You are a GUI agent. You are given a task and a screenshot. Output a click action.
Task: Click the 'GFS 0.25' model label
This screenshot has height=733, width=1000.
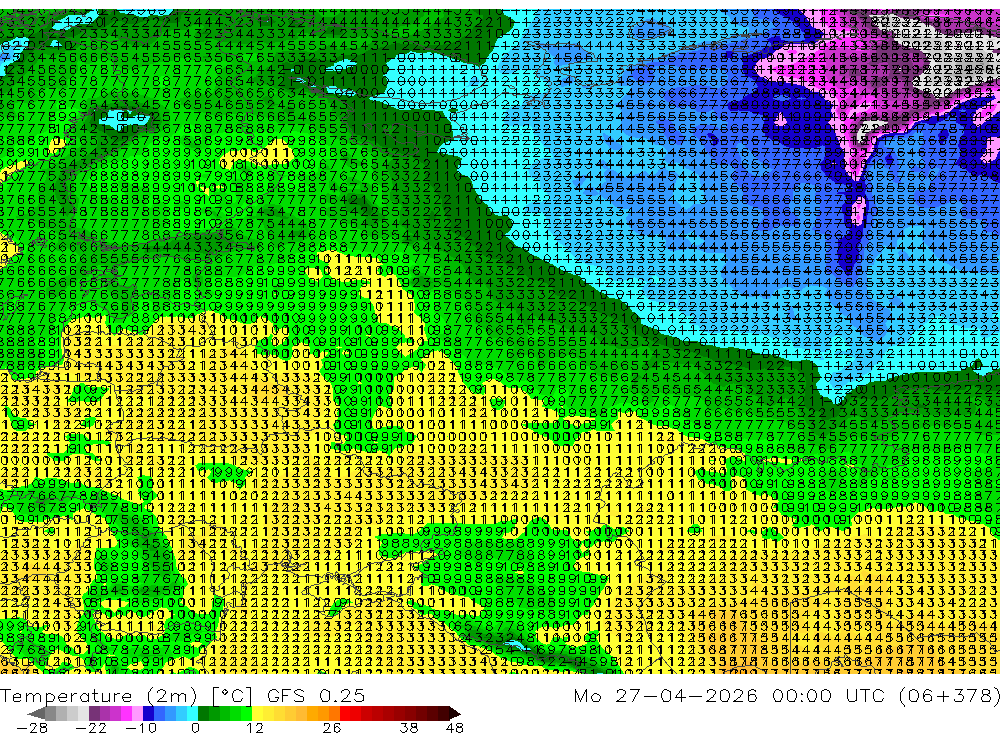pyautogui.click(x=316, y=695)
